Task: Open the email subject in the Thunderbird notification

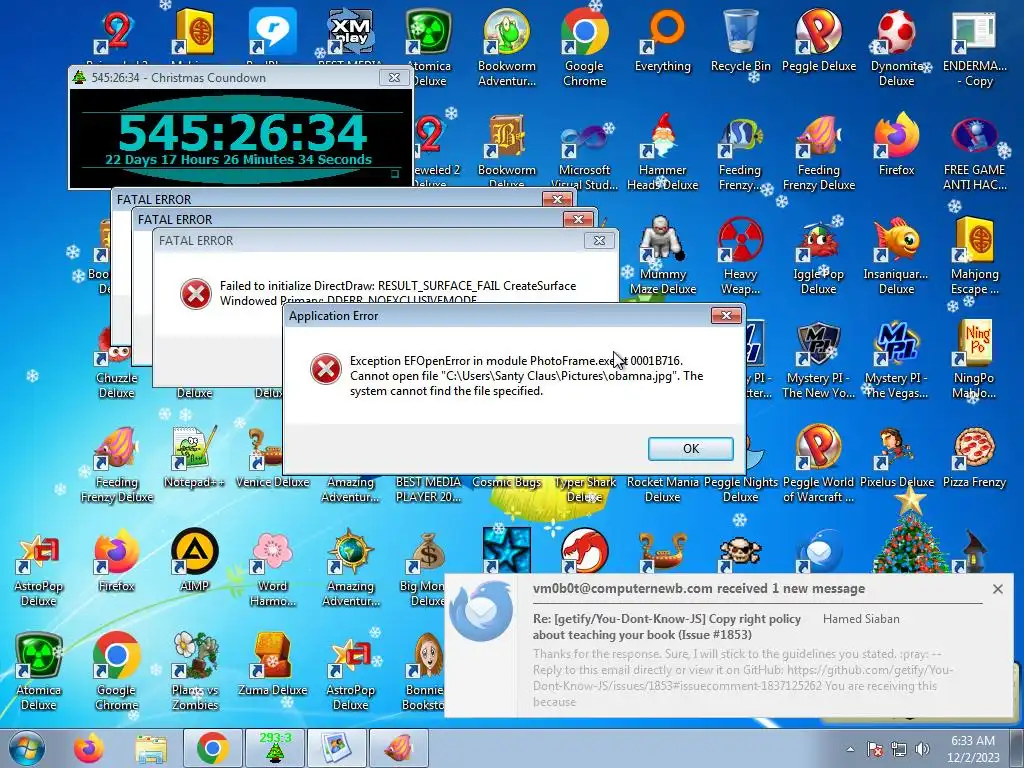Action: click(x=666, y=626)
